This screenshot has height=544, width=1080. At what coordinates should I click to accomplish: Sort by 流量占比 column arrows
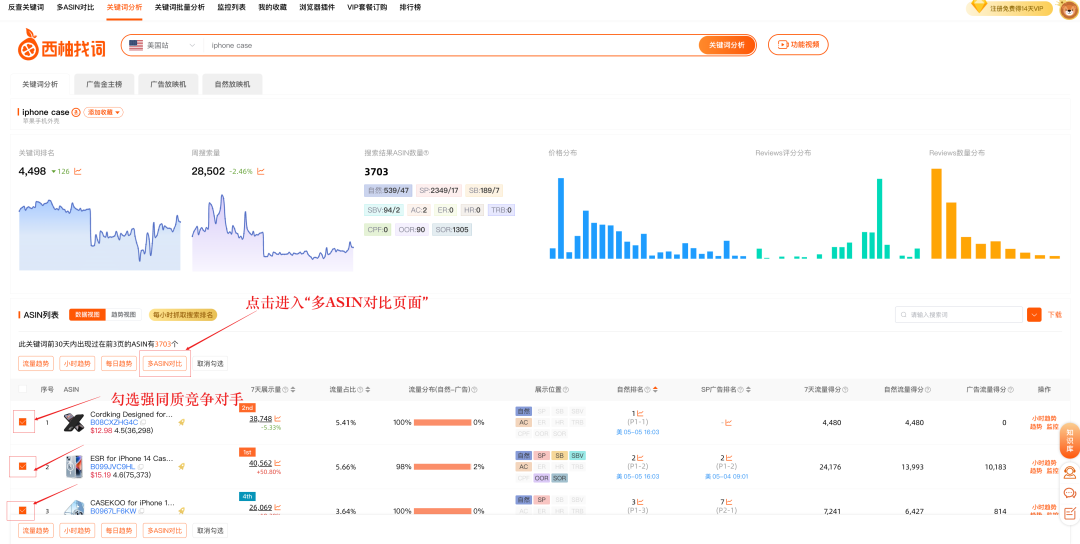(368, 390)
